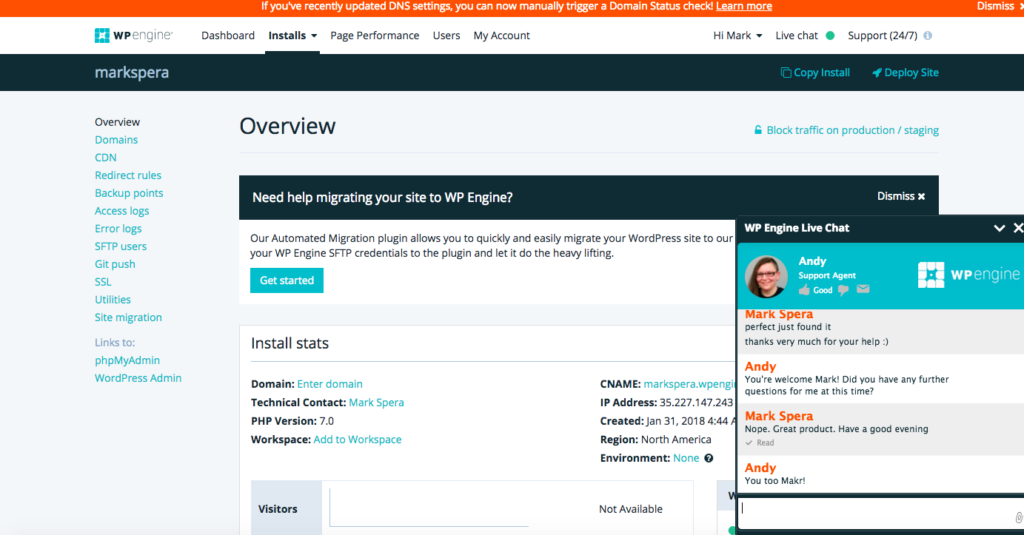Screen dimensions: 1024x535
Task: Open Domains in the sidebar
Action: (x=116, y=139)
